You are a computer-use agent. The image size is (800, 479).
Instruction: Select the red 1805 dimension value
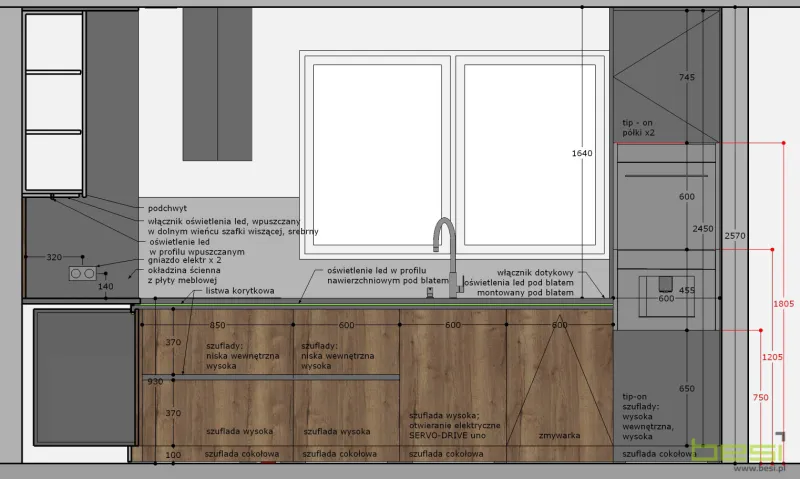[x=784, y=304]
